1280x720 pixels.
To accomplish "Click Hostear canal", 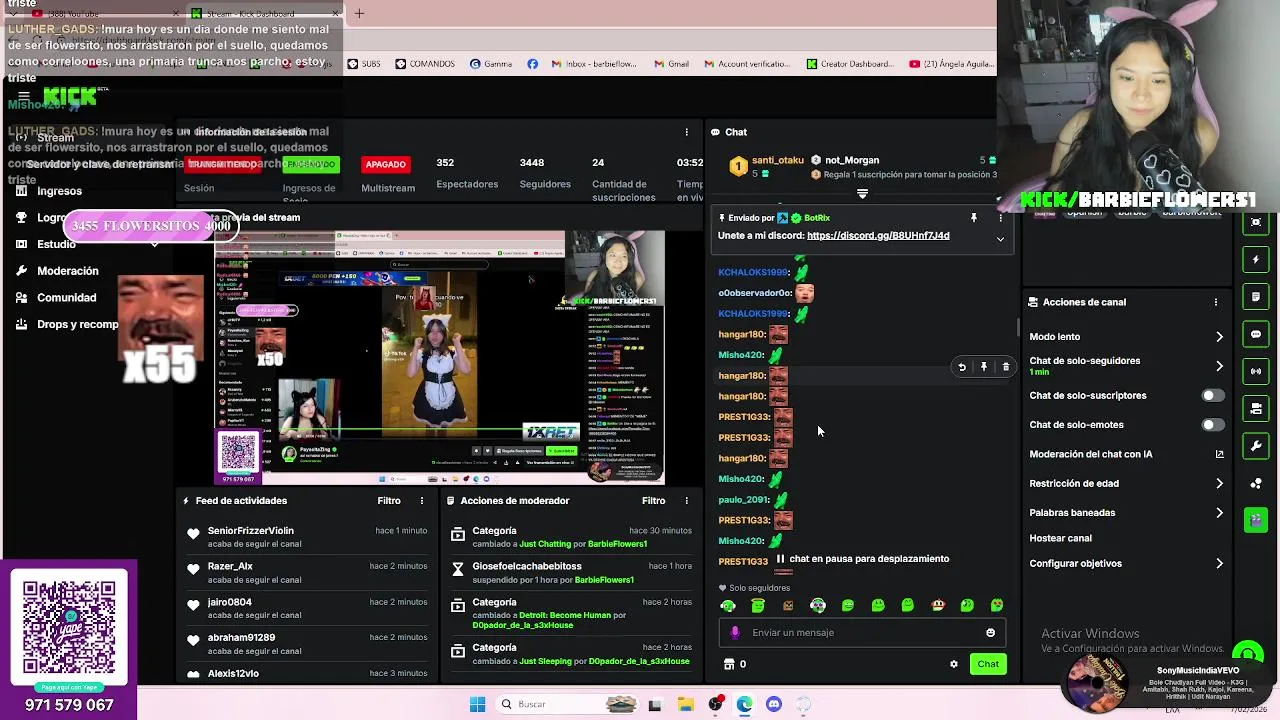I will tap(1061, 538).
